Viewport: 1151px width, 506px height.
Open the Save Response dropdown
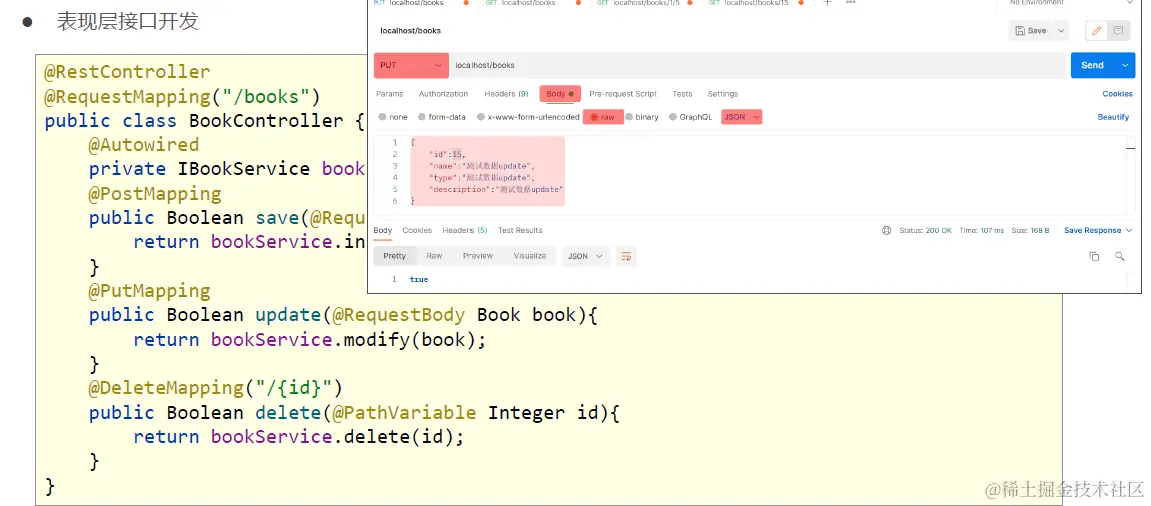(x=1097, y=231)
